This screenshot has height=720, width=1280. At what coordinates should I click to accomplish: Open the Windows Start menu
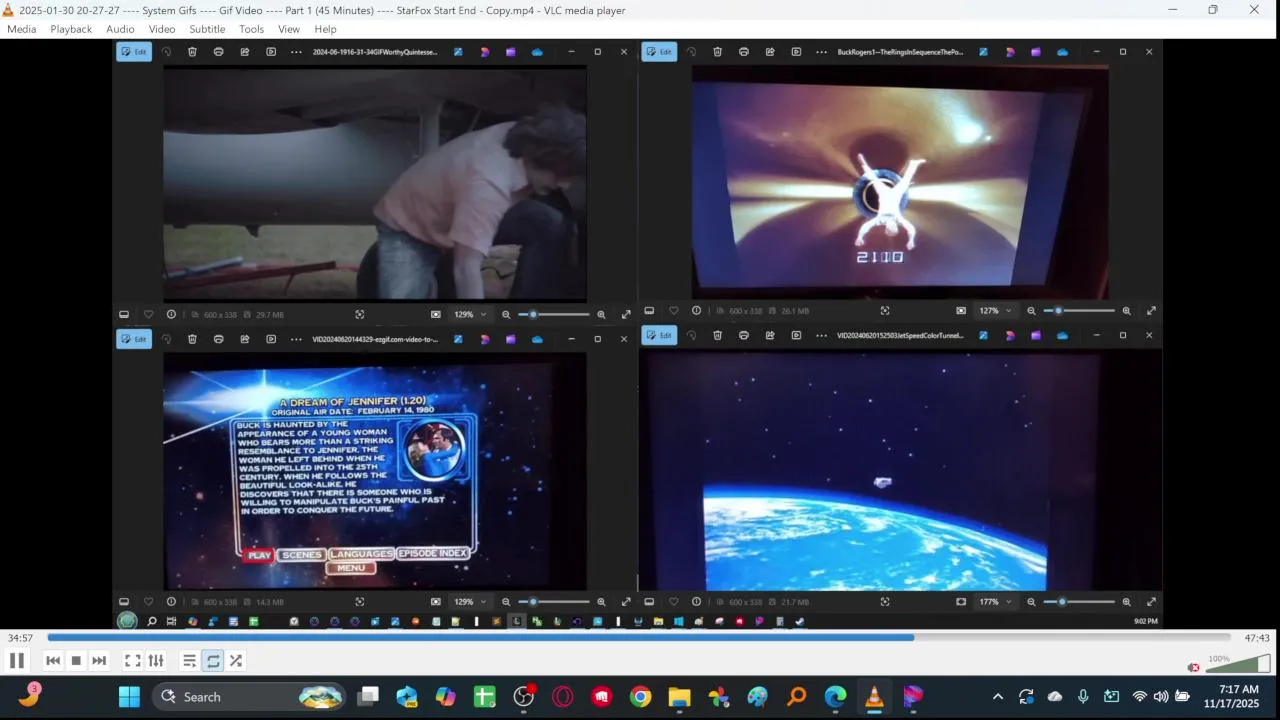129,697
